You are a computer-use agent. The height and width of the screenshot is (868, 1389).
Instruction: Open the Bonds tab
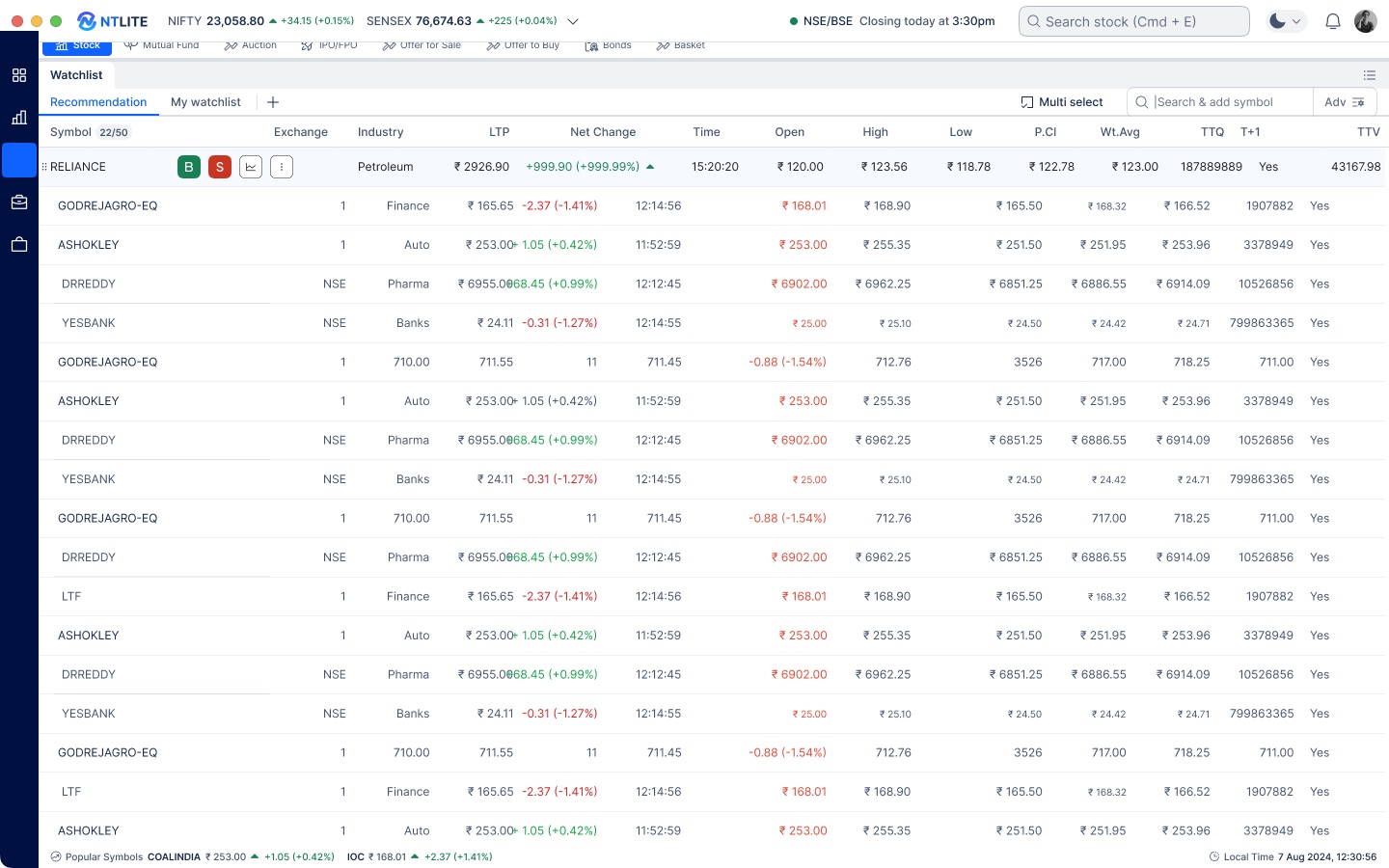pyautogui.click(x=608, y=45)
